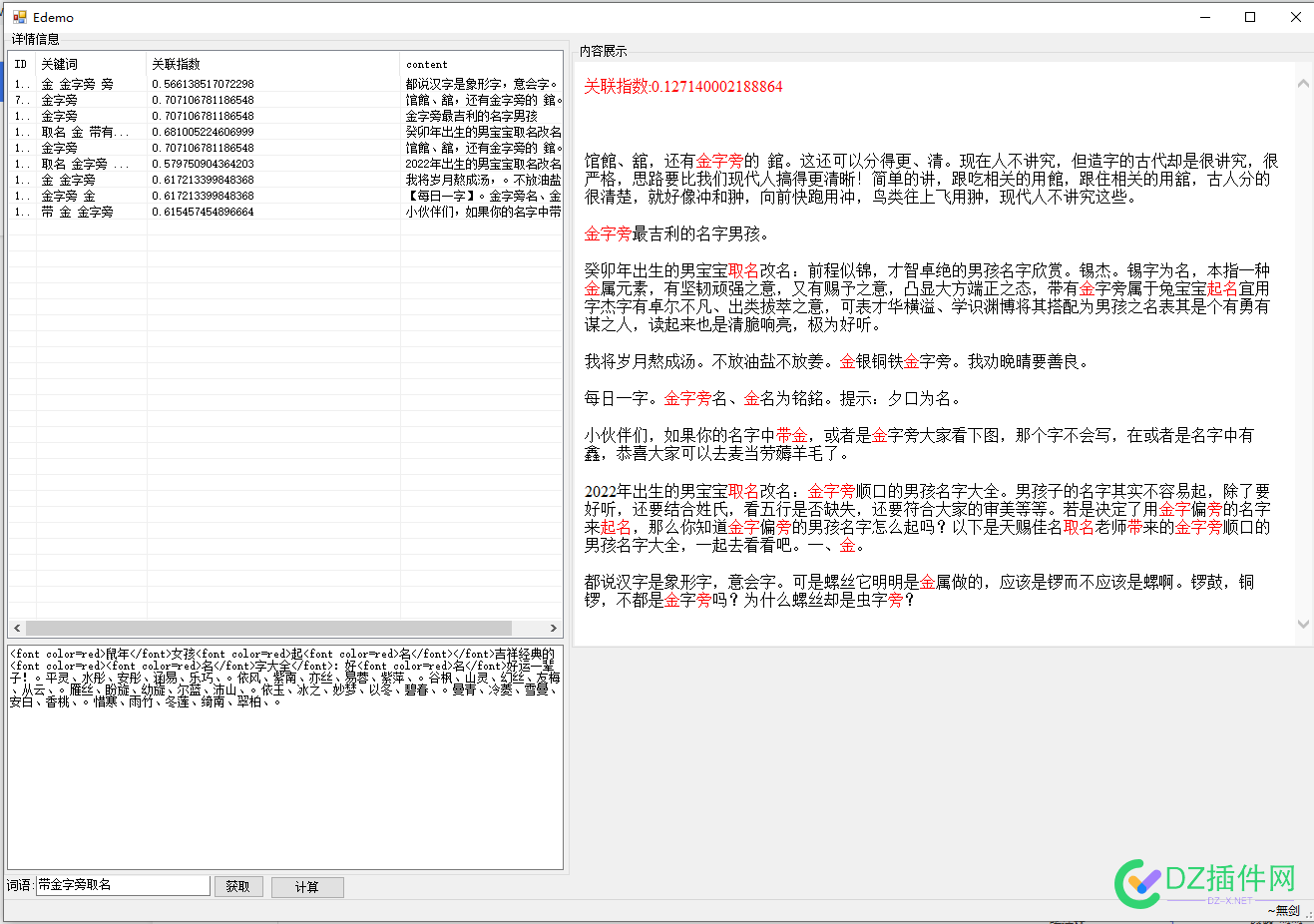Select the row with ID 7..
The width and height of the screenshot is (1314, 924).
coord(285,100)
